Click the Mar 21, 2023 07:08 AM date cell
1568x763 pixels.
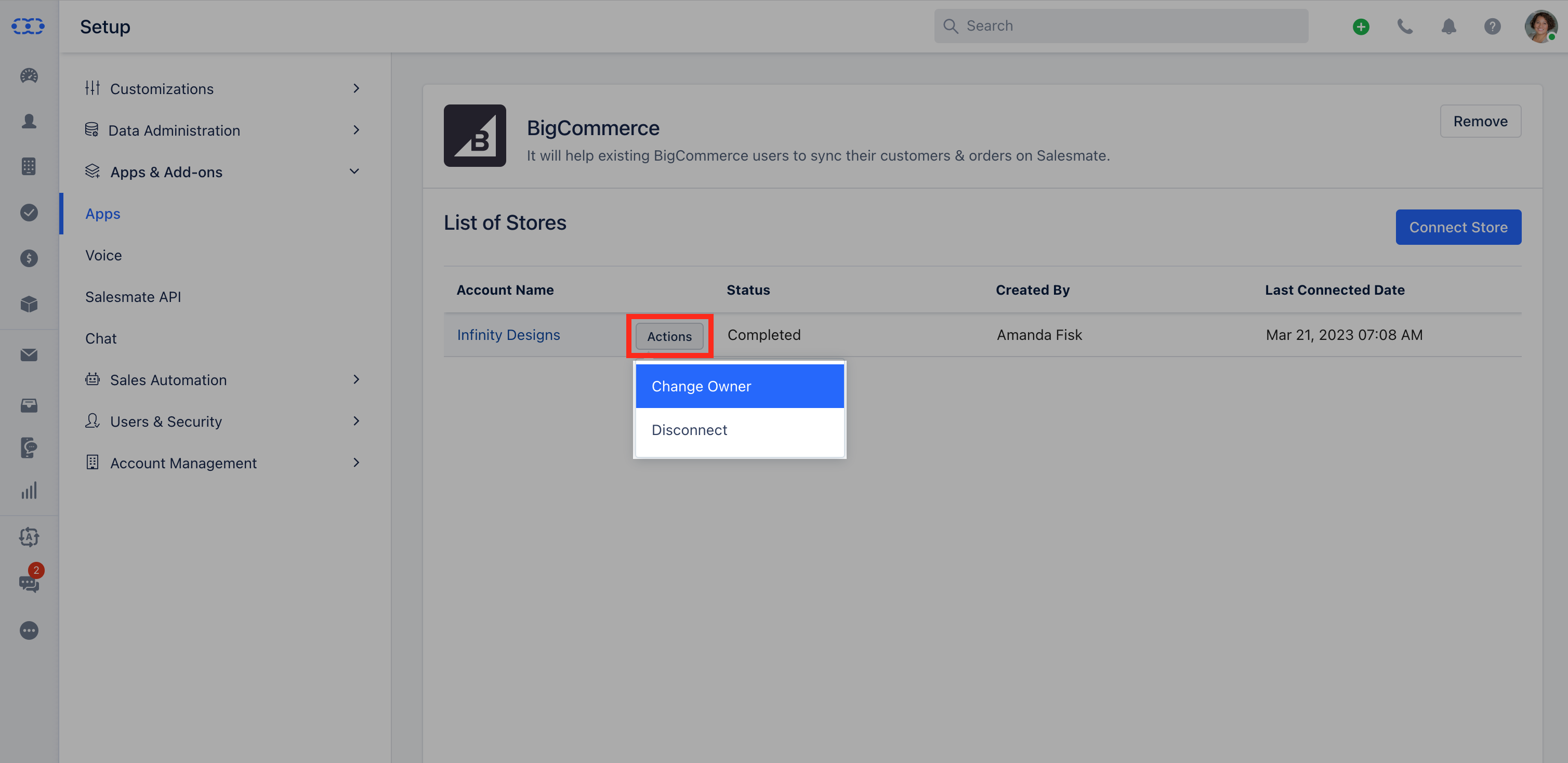click(x=1344, y=335)
